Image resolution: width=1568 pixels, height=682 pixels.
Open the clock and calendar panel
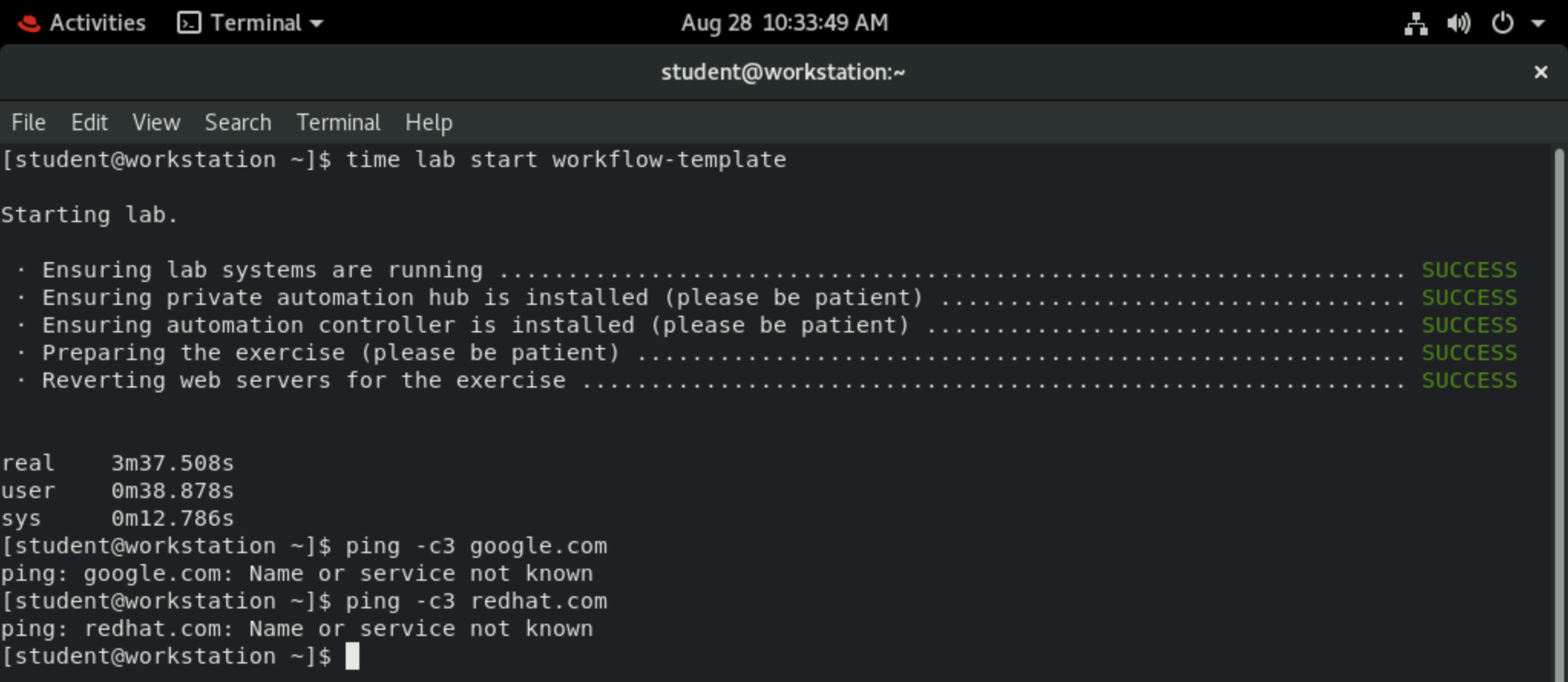(x=784, y=23)
